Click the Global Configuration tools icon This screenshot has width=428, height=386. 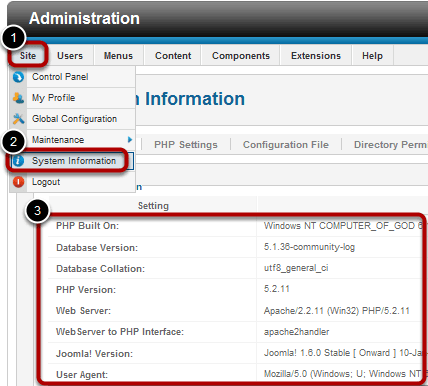click(x=18, y=119)
